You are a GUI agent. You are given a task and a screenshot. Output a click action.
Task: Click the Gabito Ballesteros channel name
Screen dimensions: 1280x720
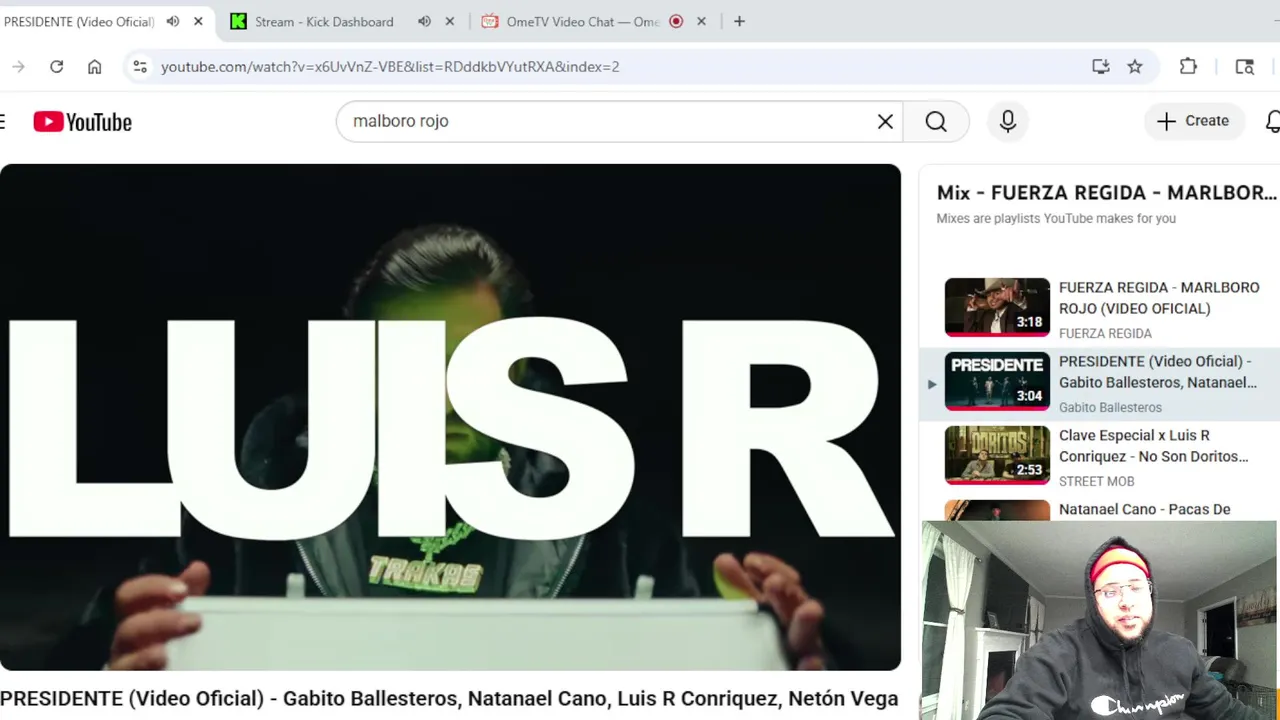tap(1110, 407)
